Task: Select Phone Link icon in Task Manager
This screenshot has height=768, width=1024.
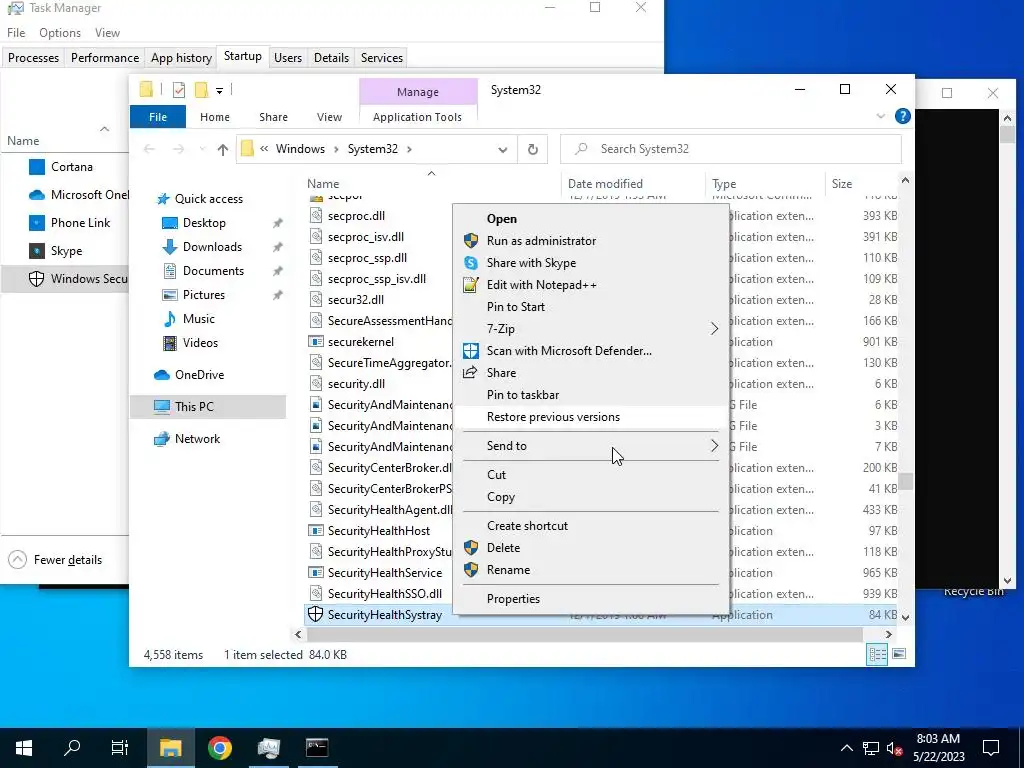Action: (37, 223)
